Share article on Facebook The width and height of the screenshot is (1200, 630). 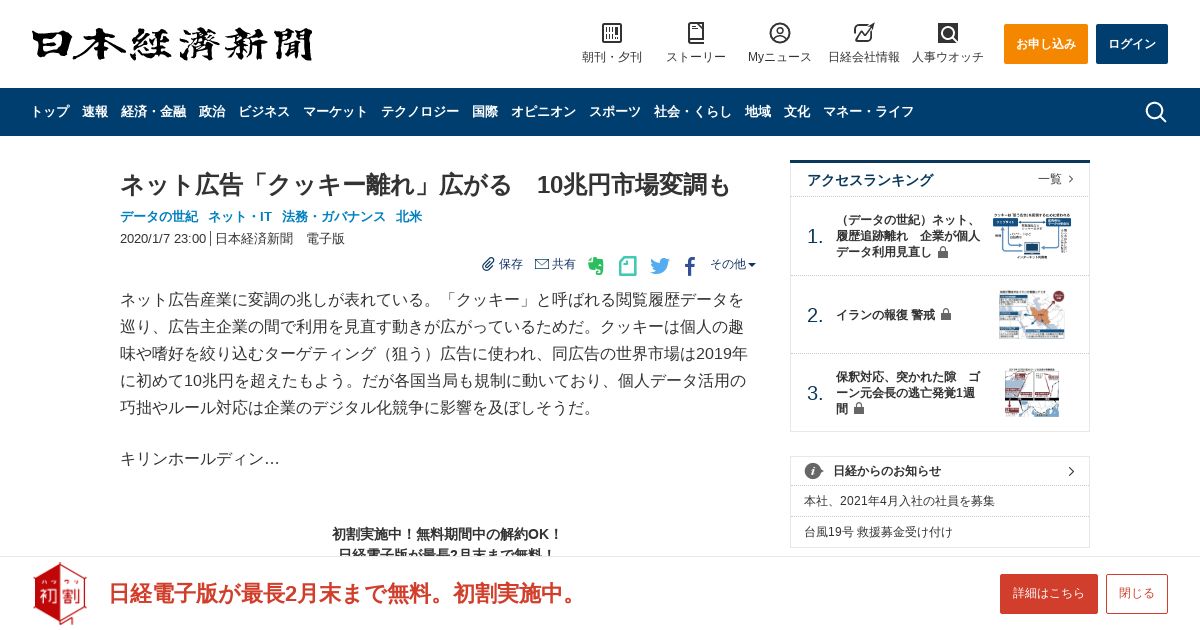pyautogui.click(x=690, y=266)
